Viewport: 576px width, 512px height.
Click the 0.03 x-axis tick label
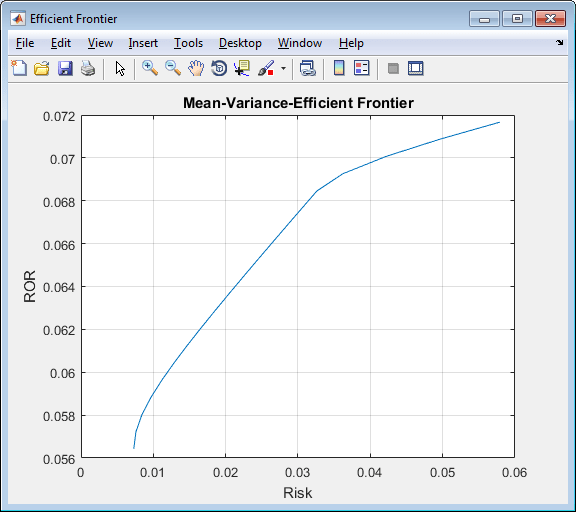click(x=298, y=472)
